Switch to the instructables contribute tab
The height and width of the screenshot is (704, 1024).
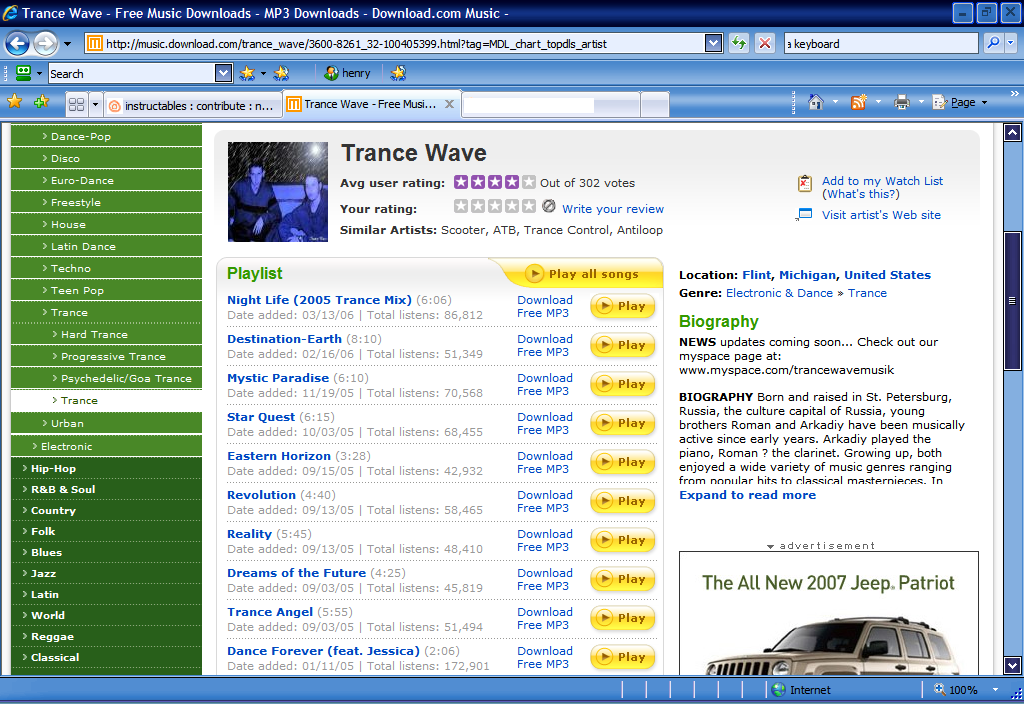click(193, 105)
